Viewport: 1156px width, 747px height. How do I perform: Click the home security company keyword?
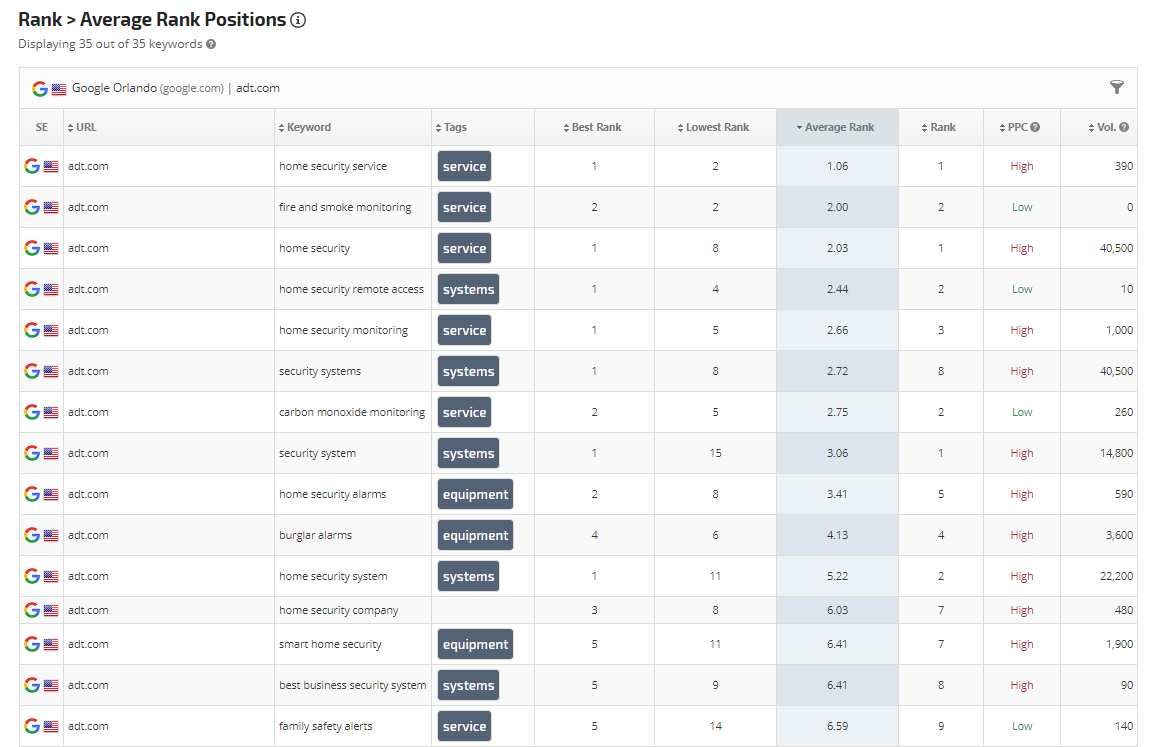338,610
